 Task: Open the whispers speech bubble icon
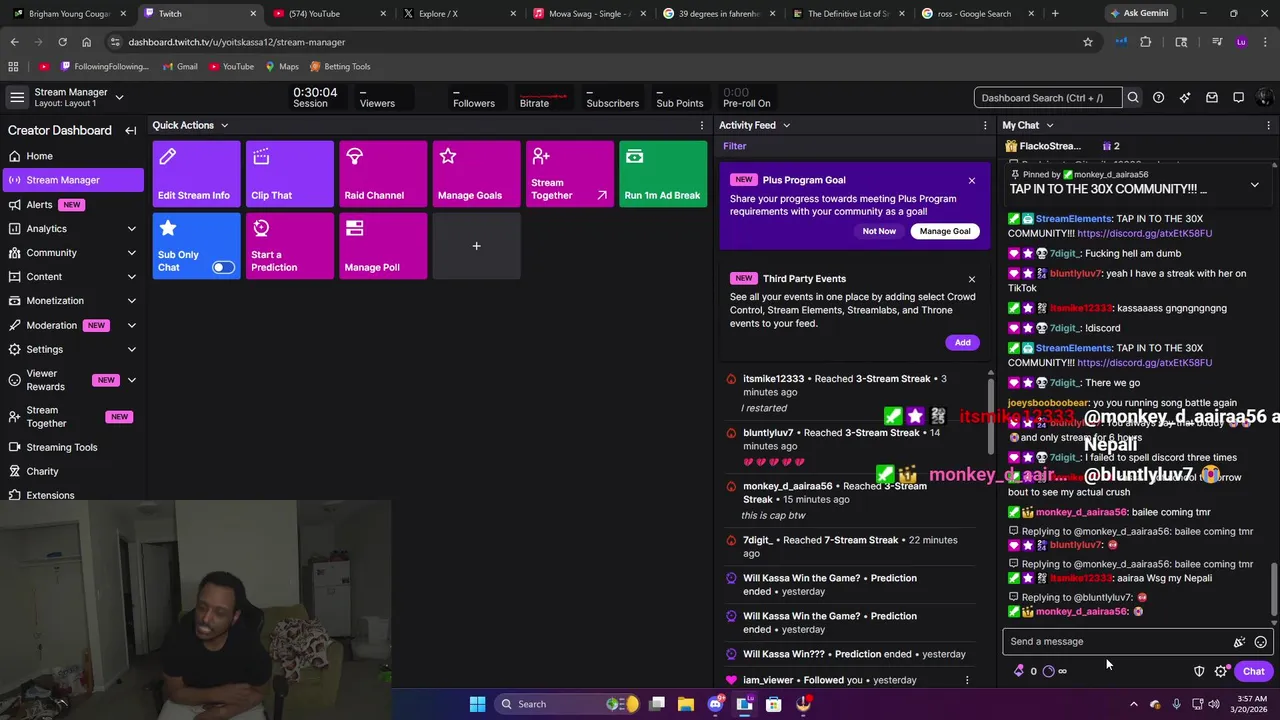tap(1238, 98)
